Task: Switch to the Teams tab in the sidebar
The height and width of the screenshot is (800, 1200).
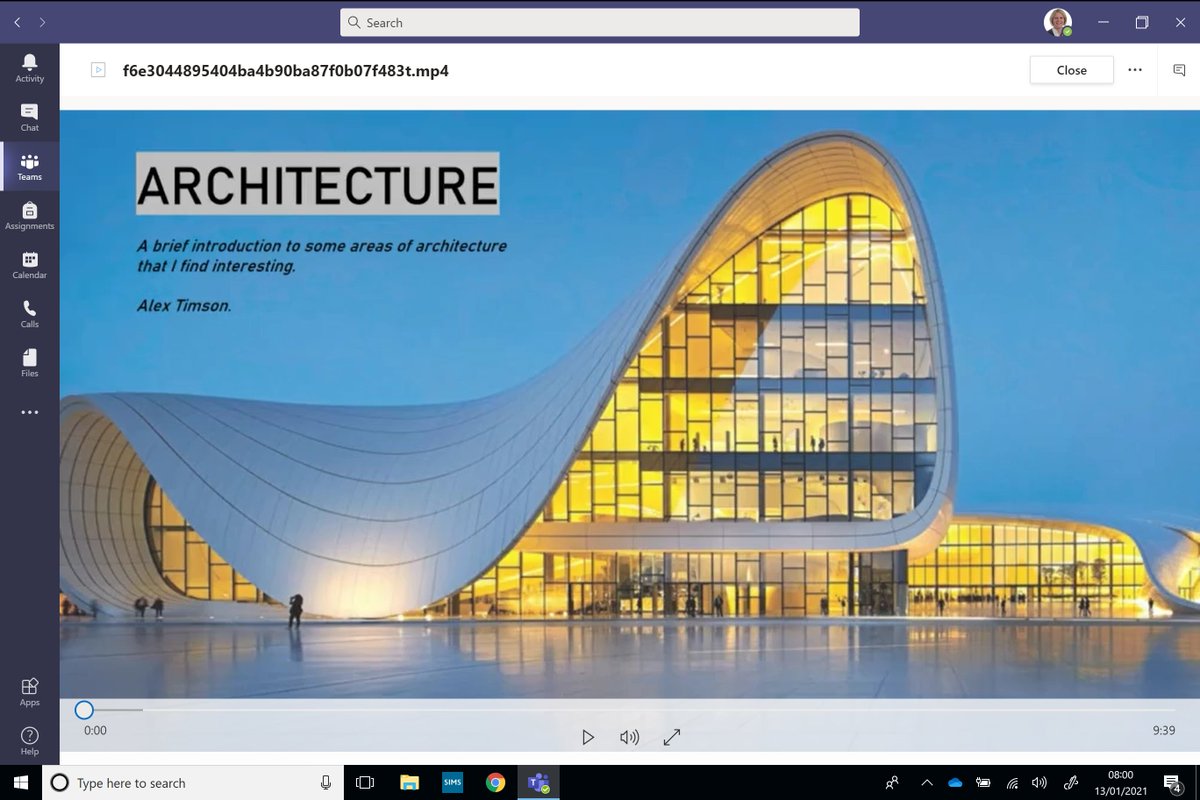Action: tap(29, 165)
